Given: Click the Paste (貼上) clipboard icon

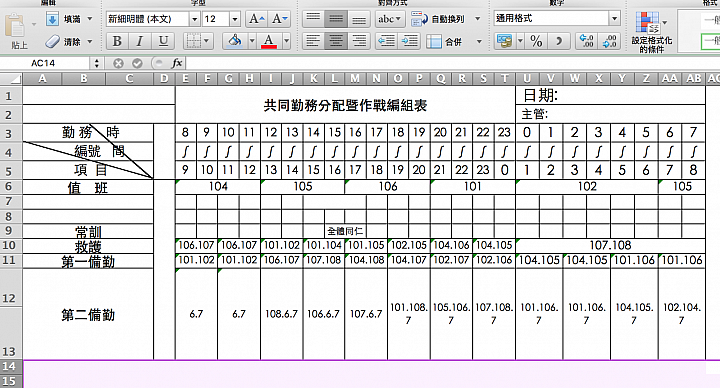Looking at the screenshot, I should pos(15,25).
